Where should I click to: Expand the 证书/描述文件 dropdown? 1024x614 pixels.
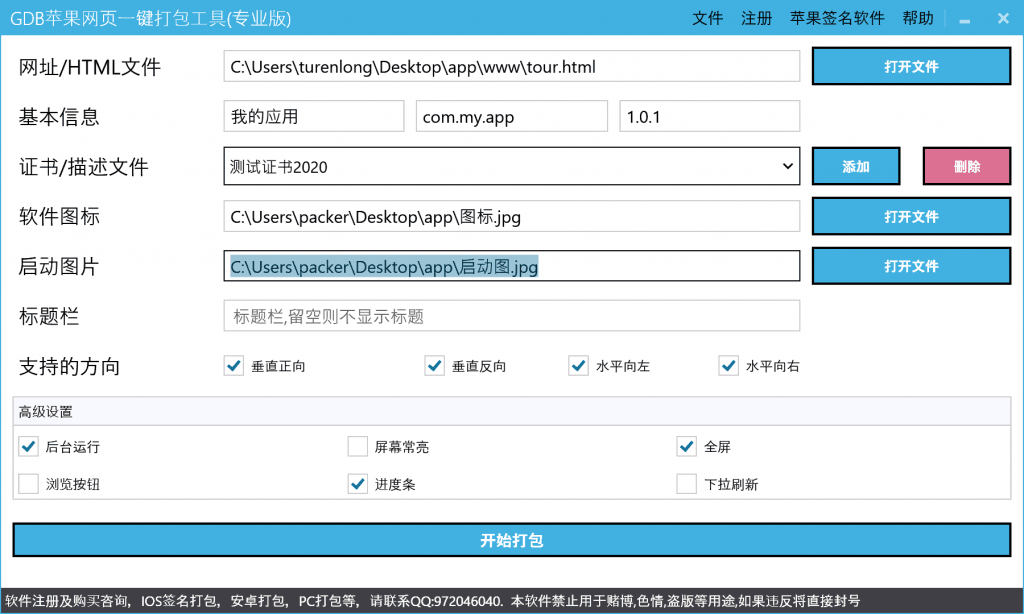(x=787, y=167)
